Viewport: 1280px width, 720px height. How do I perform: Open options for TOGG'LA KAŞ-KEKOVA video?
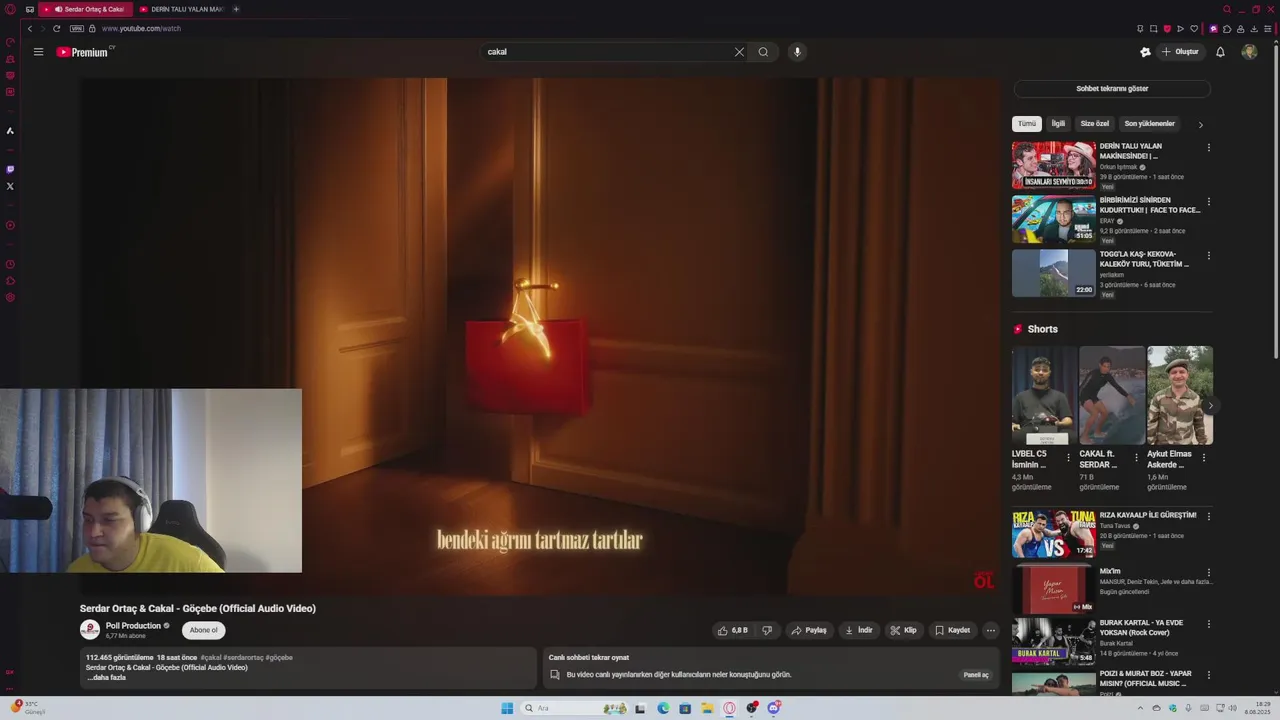coord(1208,255)
